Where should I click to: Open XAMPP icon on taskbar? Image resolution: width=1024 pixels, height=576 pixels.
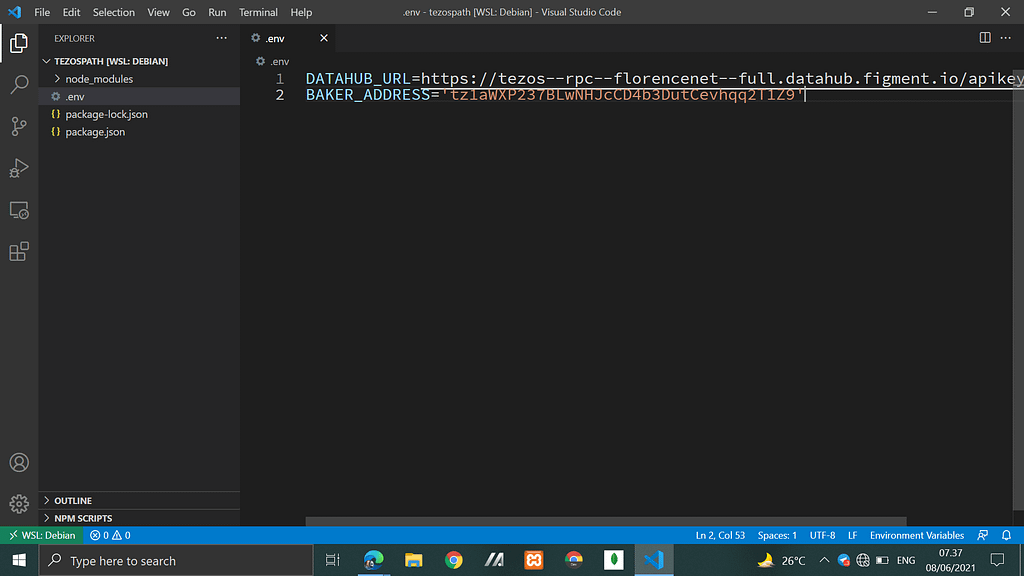point(534,560)
